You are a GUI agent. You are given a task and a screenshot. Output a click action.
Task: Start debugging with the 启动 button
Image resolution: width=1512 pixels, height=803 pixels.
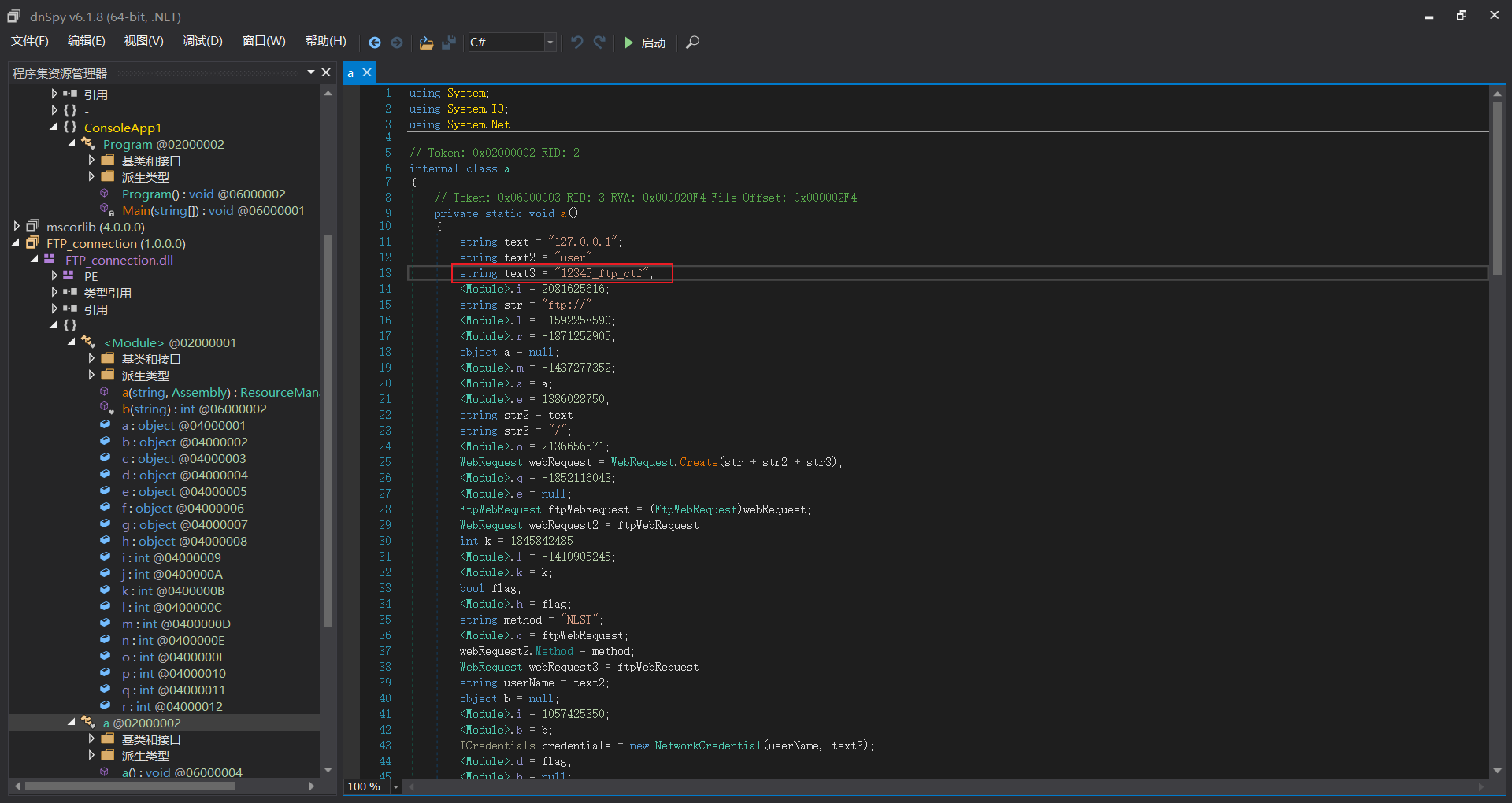tap(645, 43)
